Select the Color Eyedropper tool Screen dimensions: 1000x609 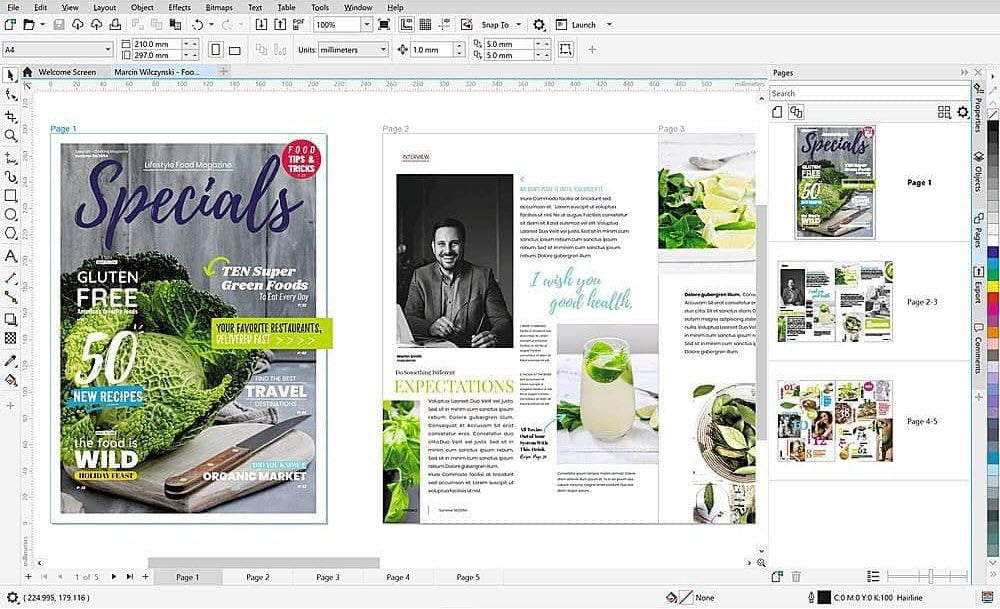(11, 359)
